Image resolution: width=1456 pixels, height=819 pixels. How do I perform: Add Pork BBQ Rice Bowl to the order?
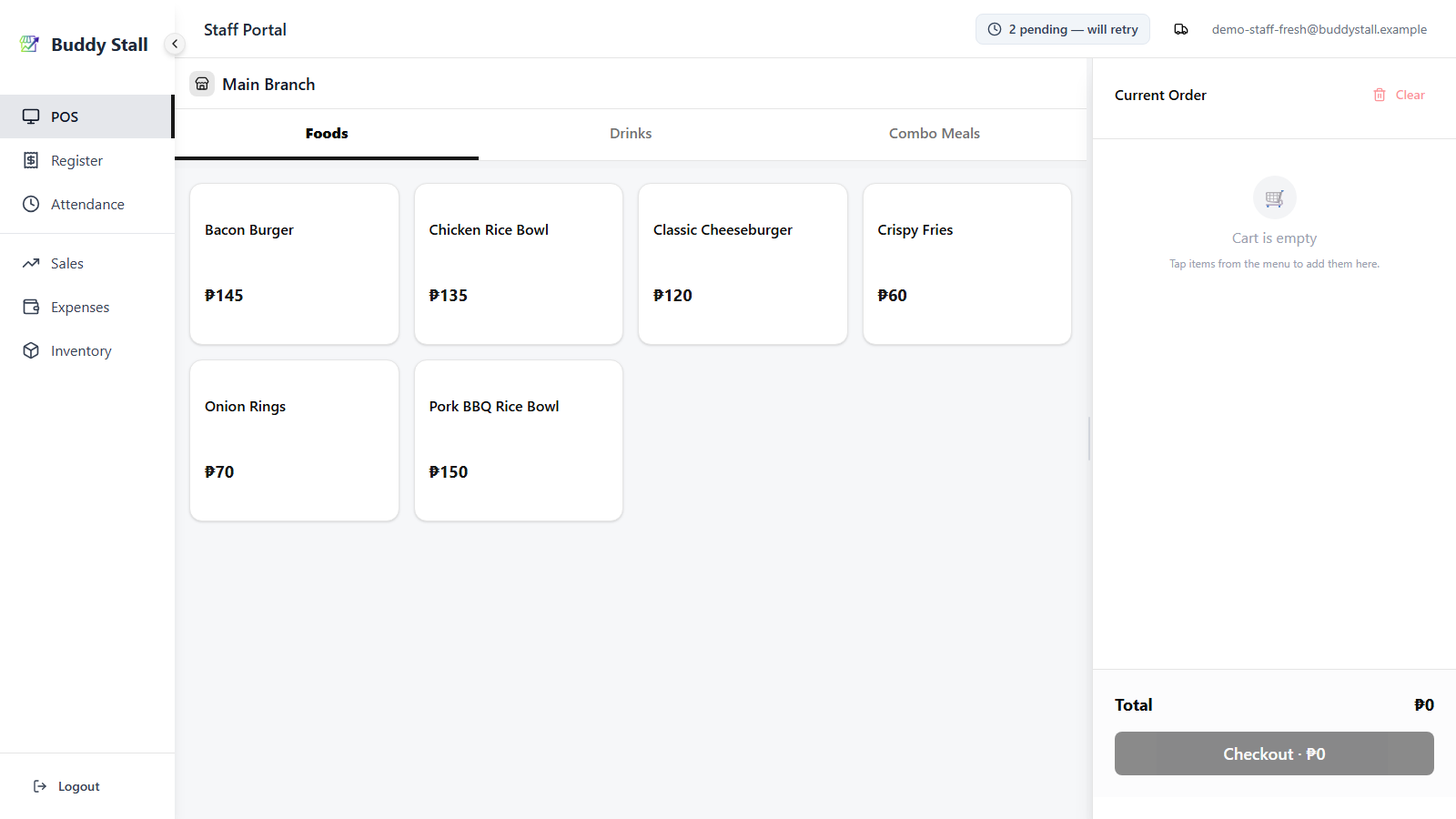point(519,440)
